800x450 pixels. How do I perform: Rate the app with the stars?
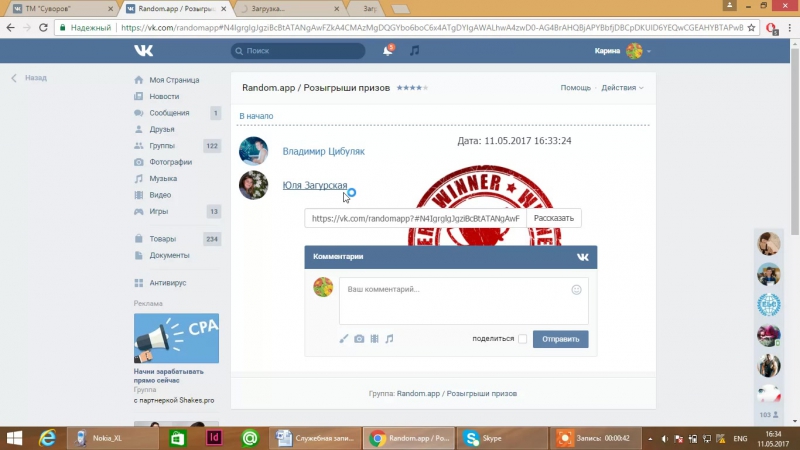tap(412, 88)
